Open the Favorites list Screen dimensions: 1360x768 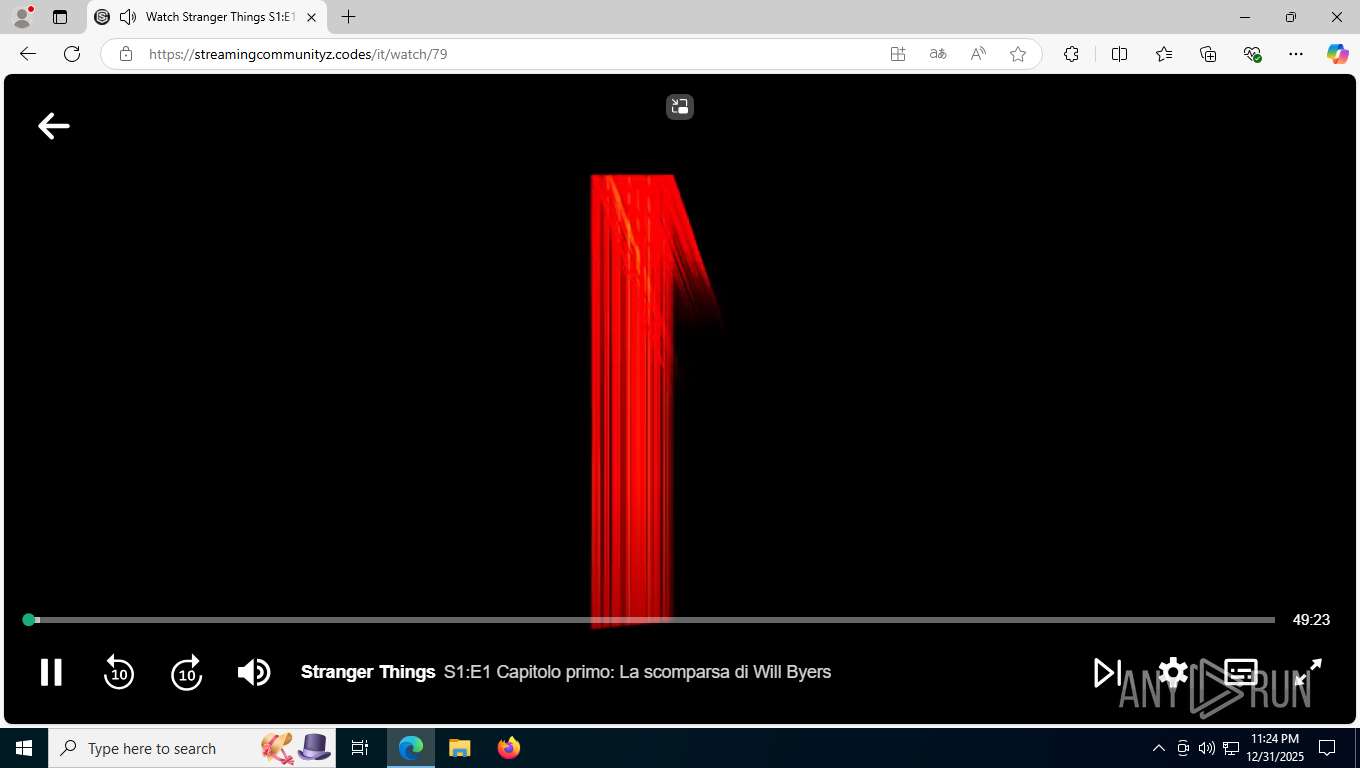pyautogui.click(x=1164, y=54)
